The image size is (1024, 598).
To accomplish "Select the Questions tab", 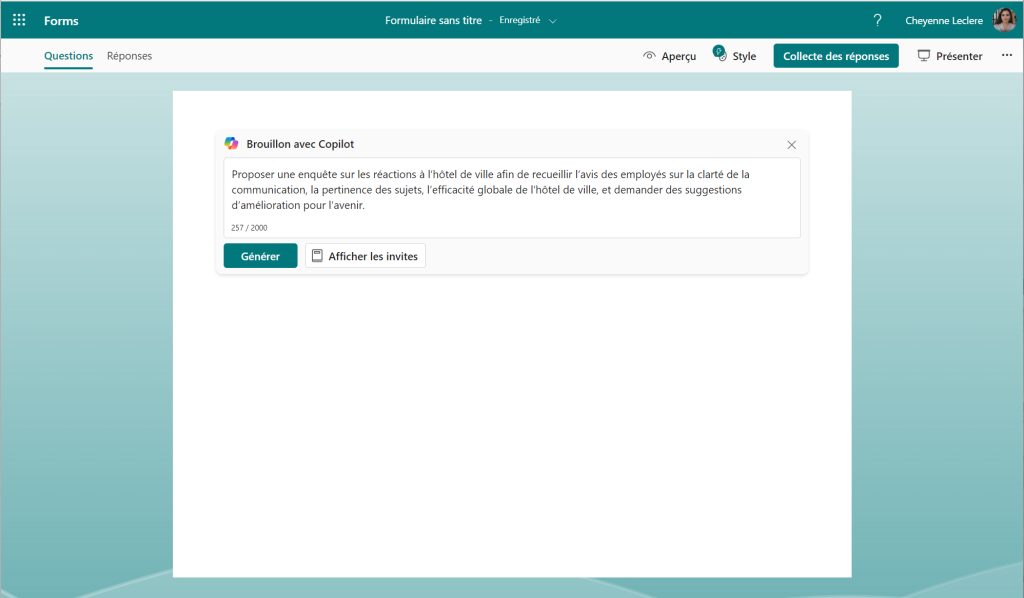I will click(68, 56).
